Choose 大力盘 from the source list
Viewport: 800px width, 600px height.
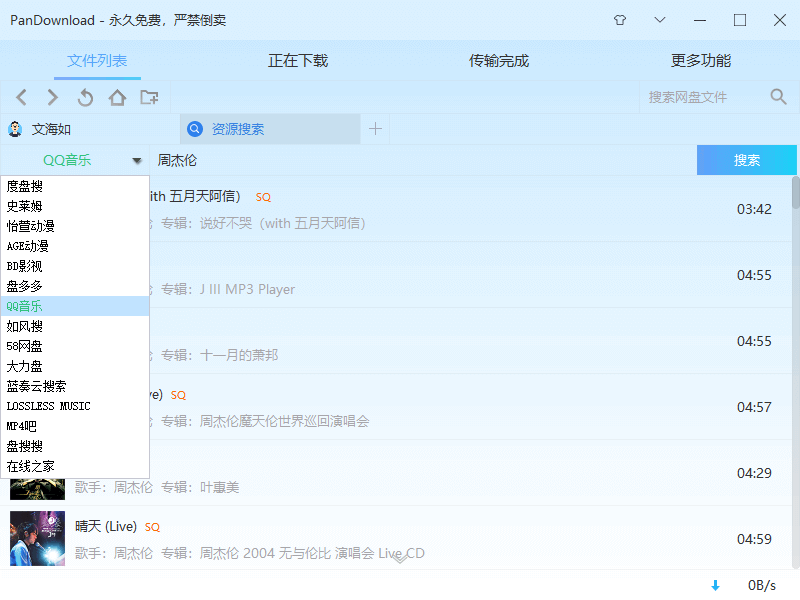pyautogui.click(x=75, y=366)
